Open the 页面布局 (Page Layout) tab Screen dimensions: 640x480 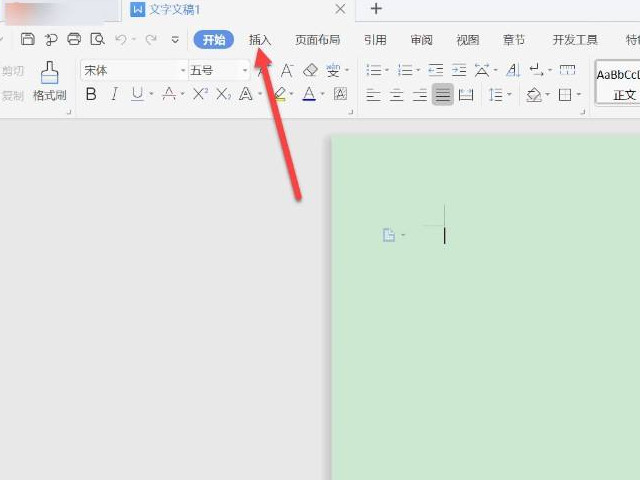(x=317, y=40)
